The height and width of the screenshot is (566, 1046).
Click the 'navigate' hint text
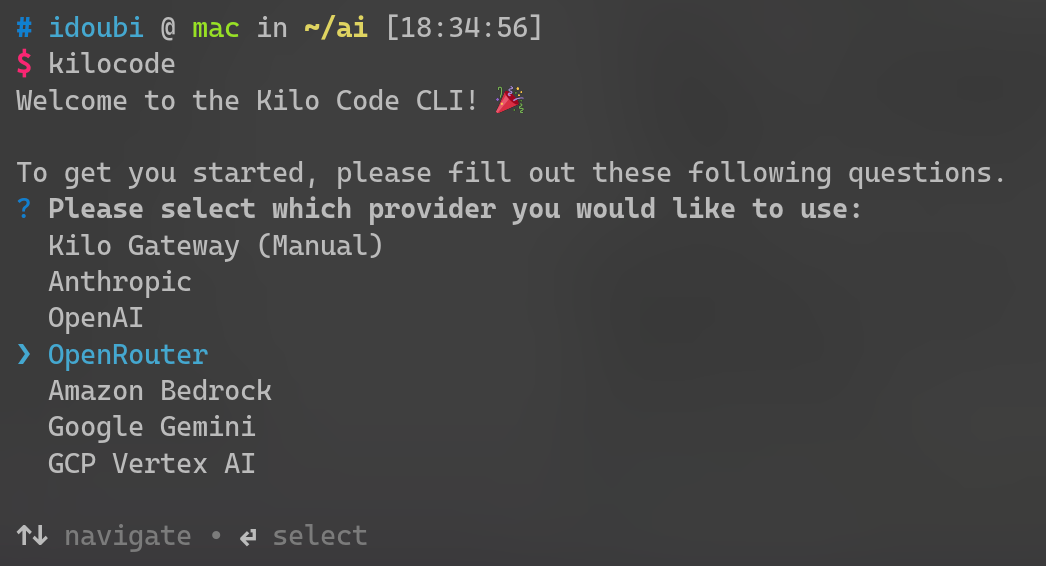coord(127,536)
